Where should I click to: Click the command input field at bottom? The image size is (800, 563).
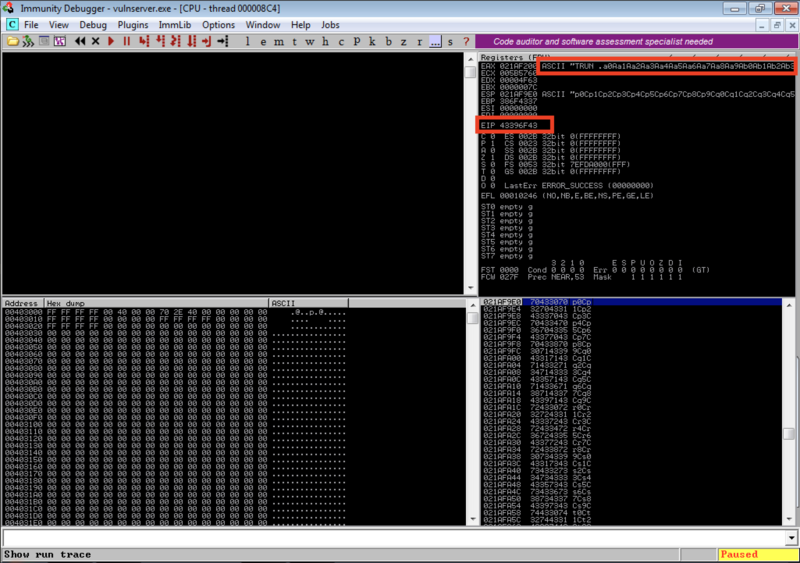click(394, 537)
